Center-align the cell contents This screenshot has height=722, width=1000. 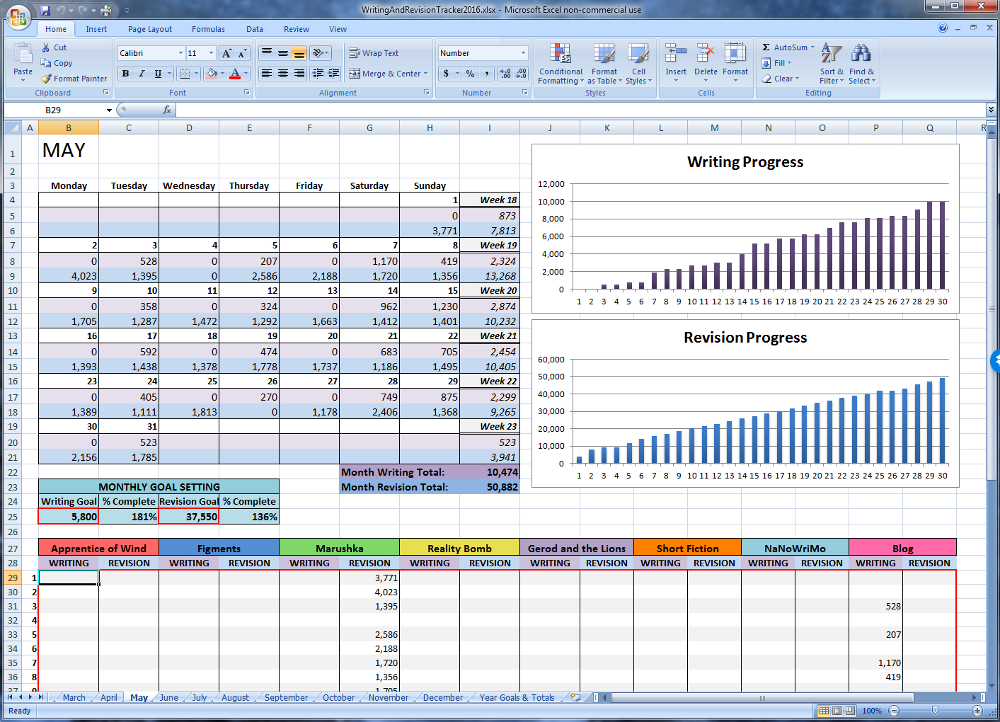(282, 73)
